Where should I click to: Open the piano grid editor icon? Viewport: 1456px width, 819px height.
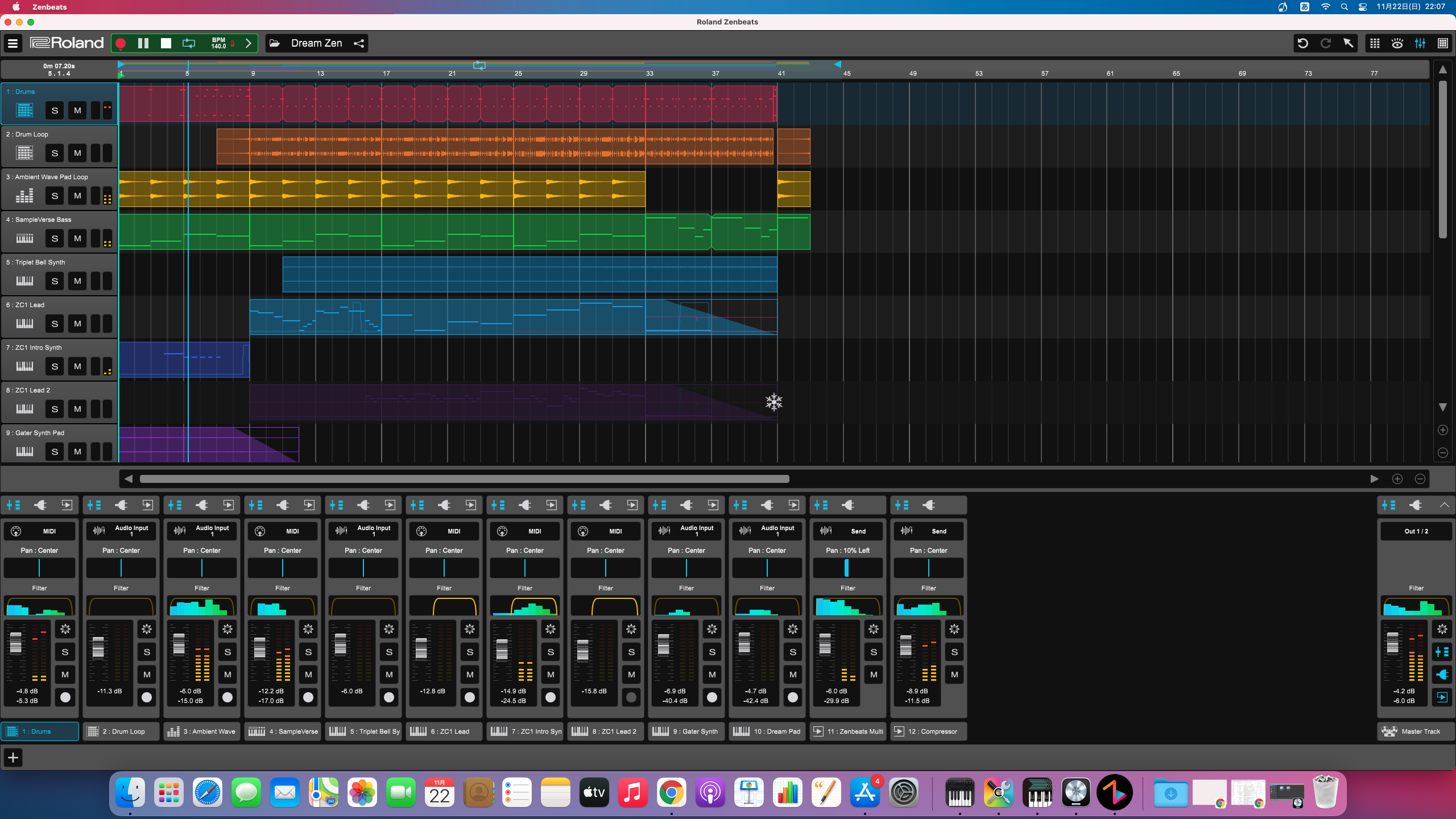(x=1443, y=43)
